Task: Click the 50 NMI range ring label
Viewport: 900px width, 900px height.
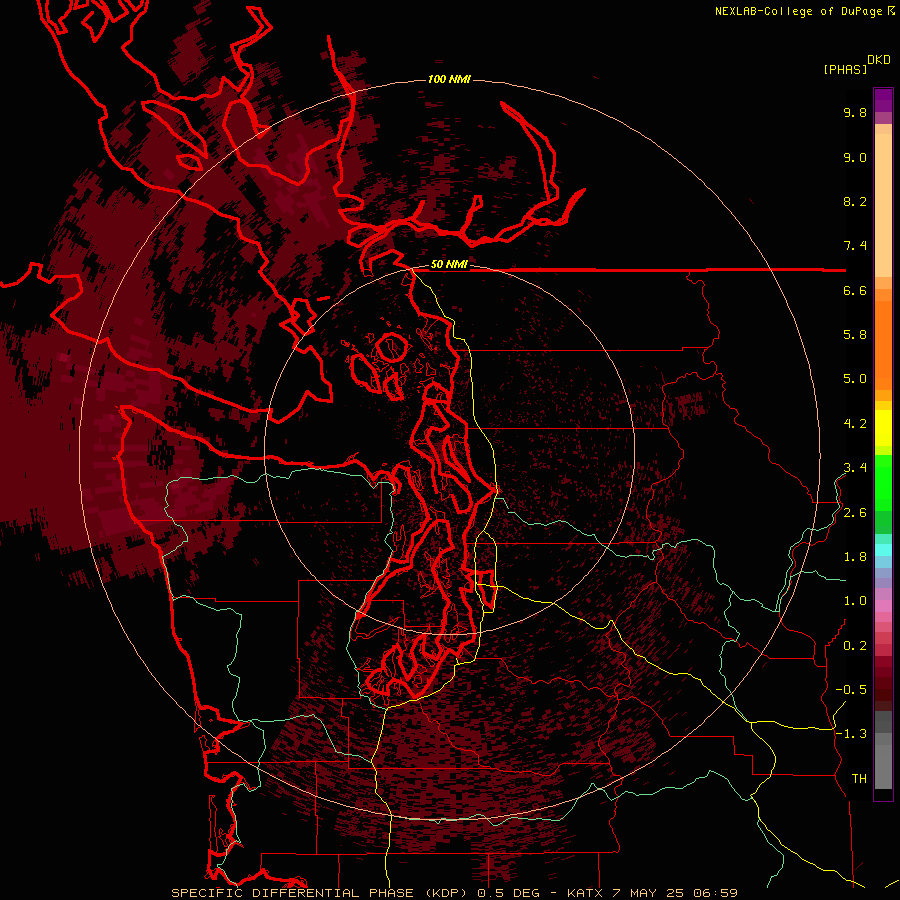Action: (449, 265)
